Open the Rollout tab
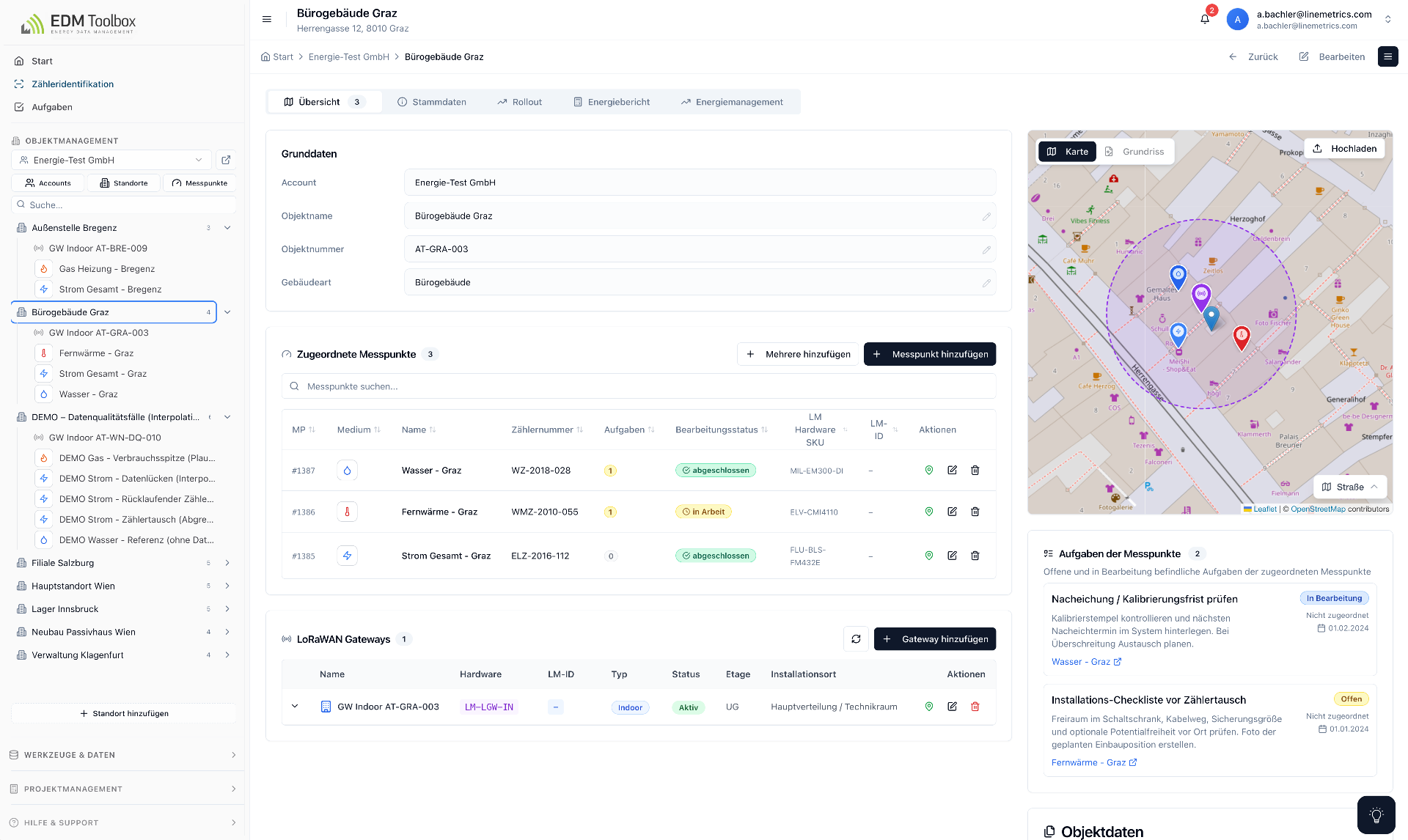The image size is (1408, 840). (x=519, y=102)
